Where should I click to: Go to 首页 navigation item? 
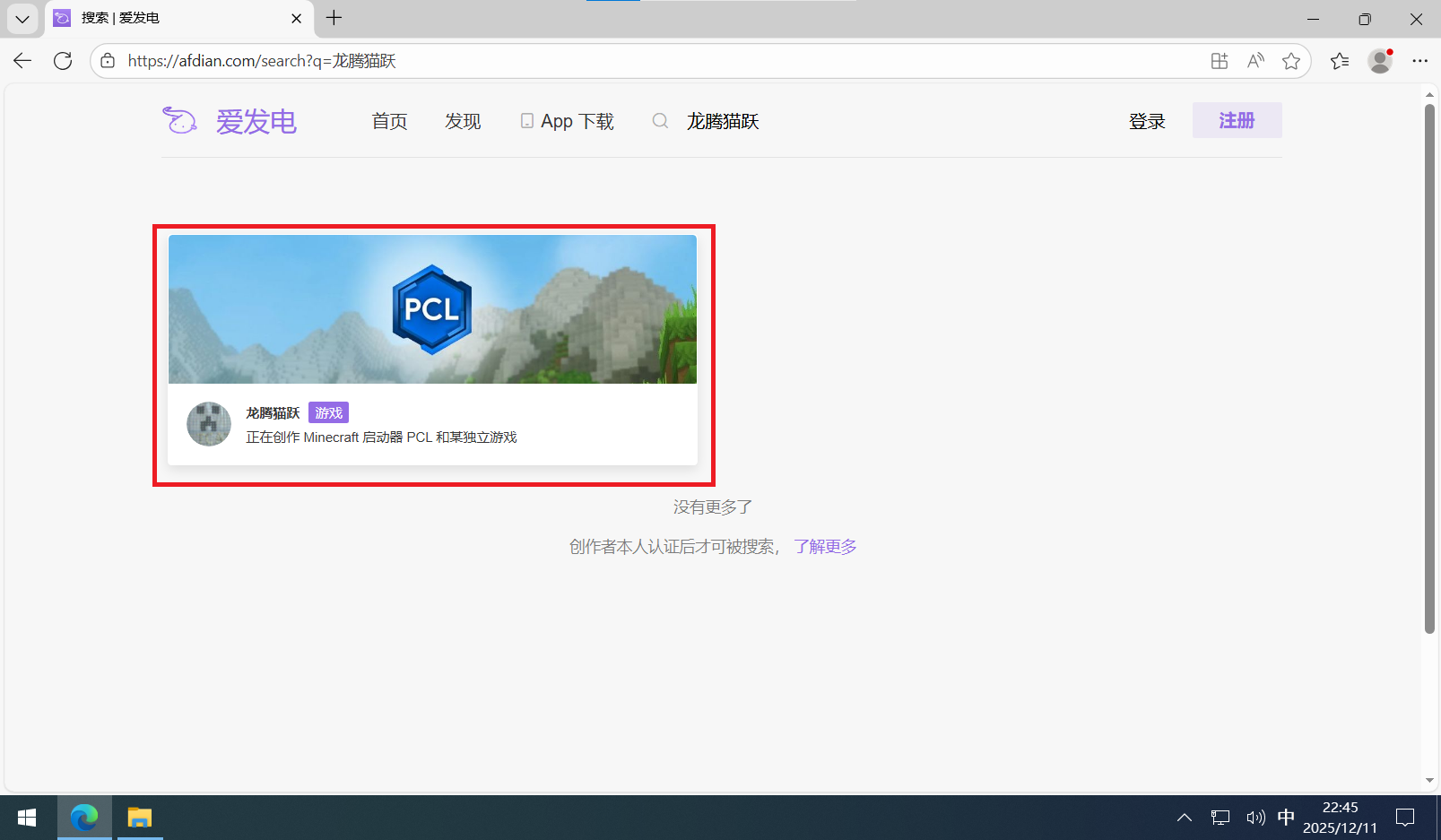(389, 121)
